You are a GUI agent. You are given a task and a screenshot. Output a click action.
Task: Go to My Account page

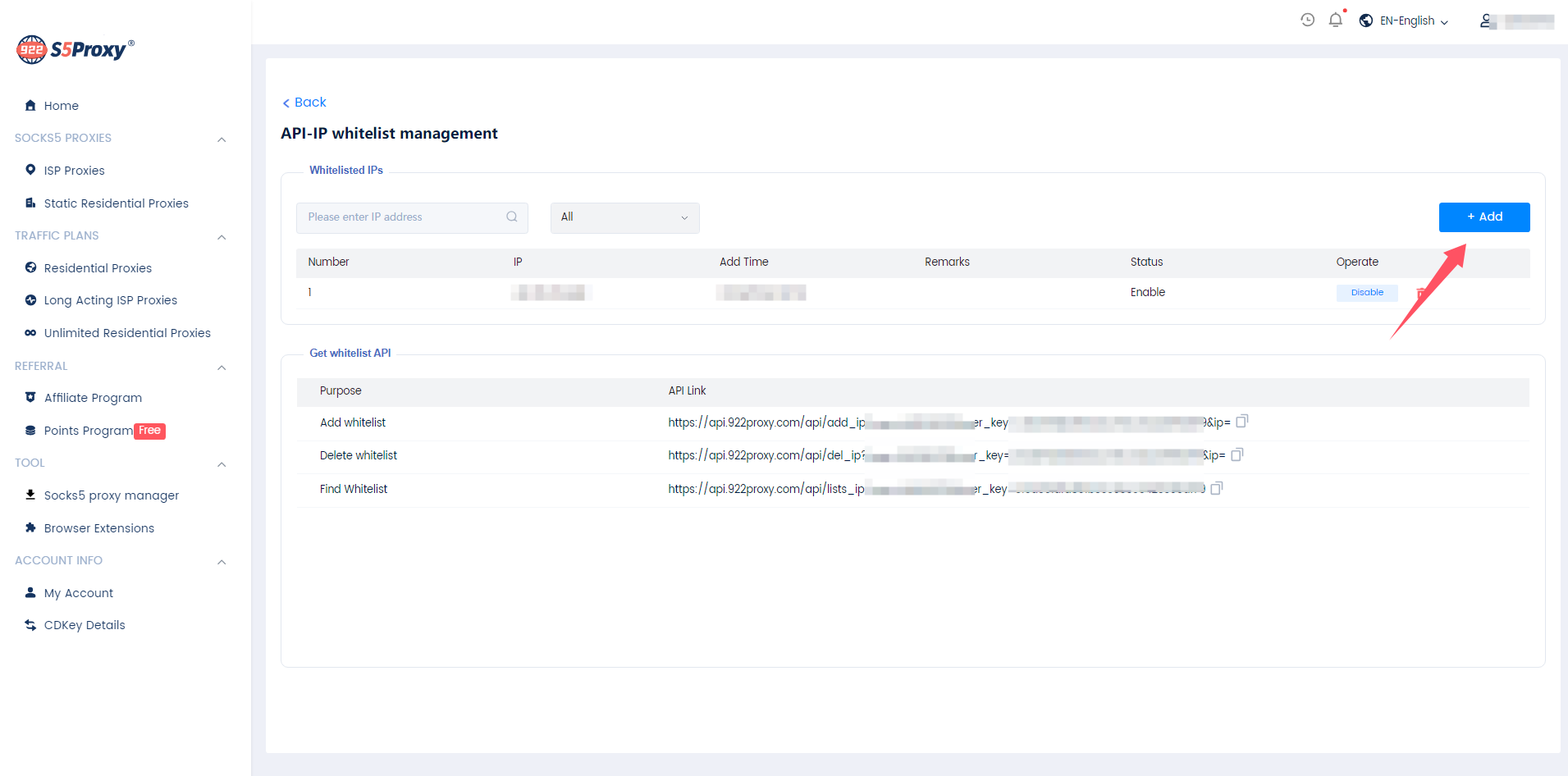tap(79, 593)
